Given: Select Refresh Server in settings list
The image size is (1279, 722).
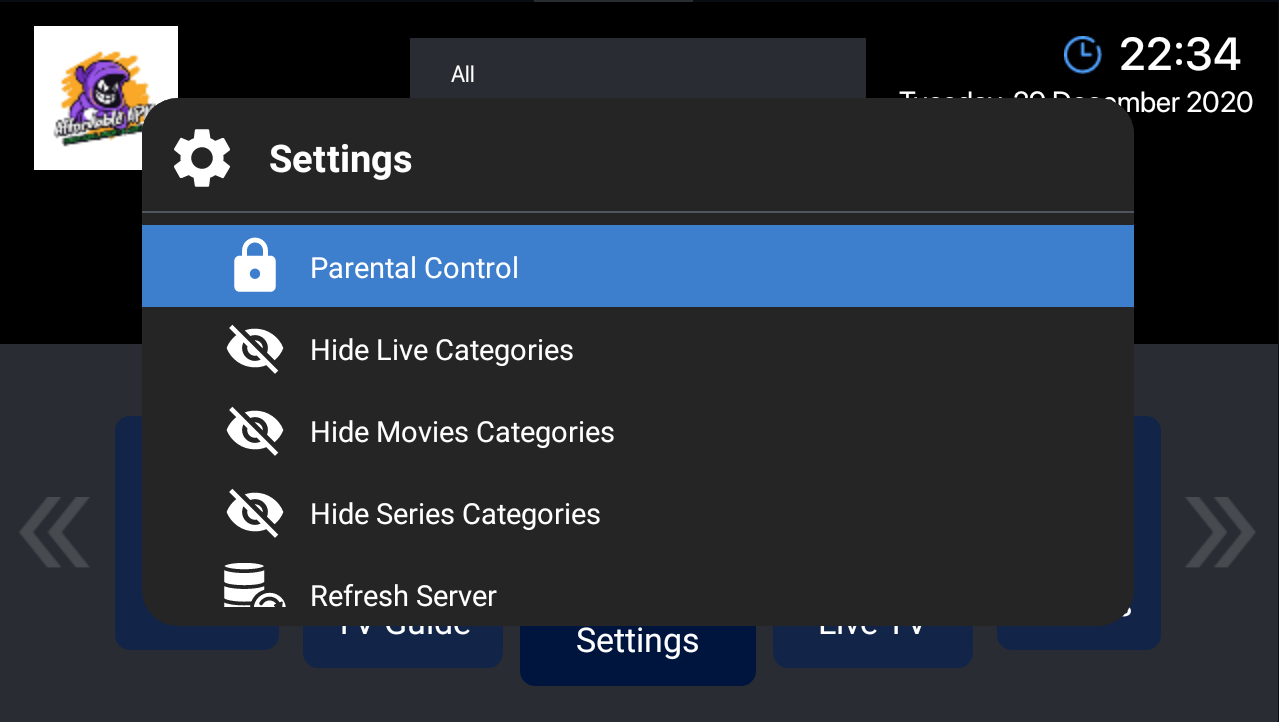Looking at the screenshot, I should [x=403, y=596].
